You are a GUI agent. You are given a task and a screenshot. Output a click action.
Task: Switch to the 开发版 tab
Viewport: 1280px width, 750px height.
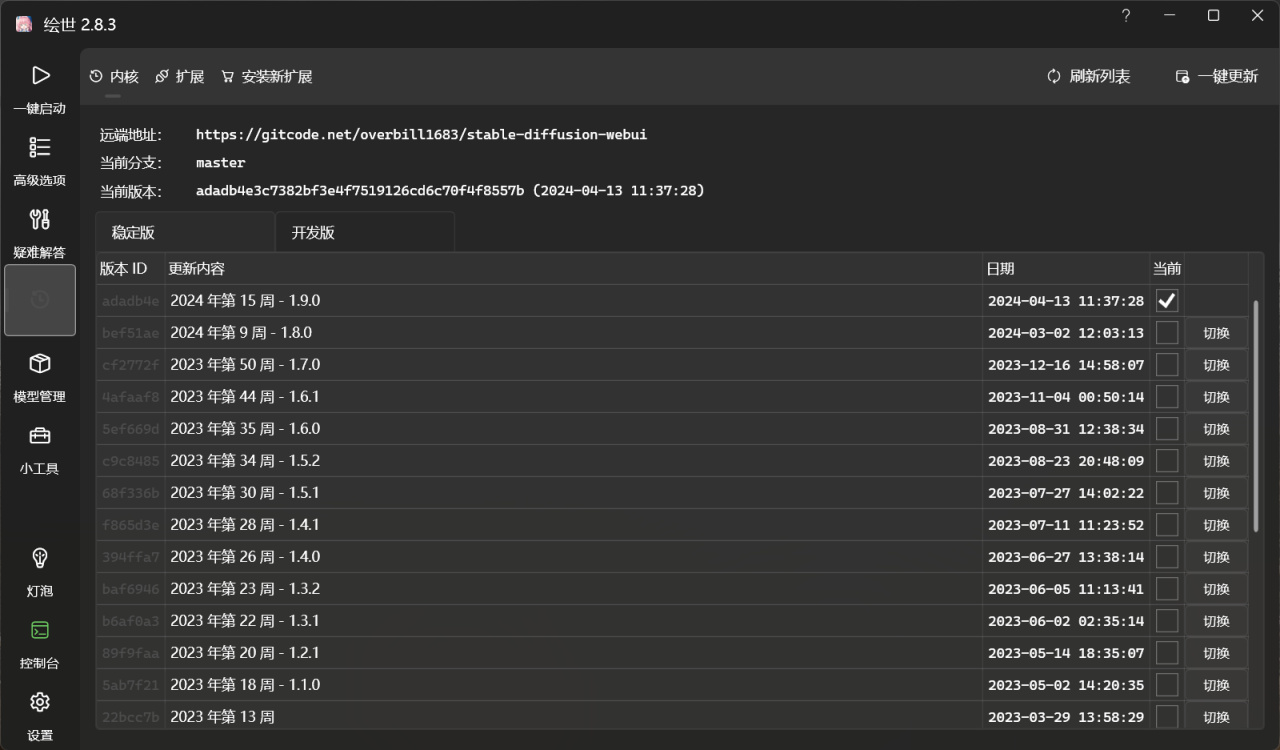(364, 233)
